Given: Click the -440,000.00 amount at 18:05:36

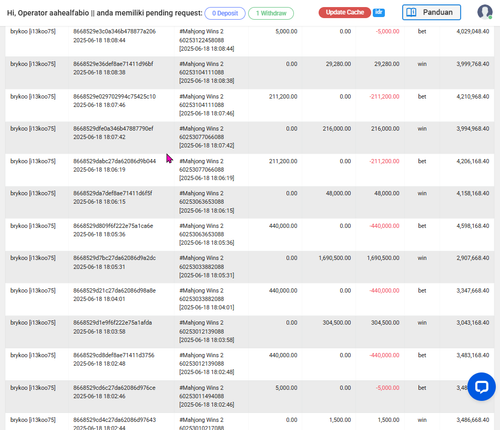Looking at the screenshot, I should coord(384,226).
